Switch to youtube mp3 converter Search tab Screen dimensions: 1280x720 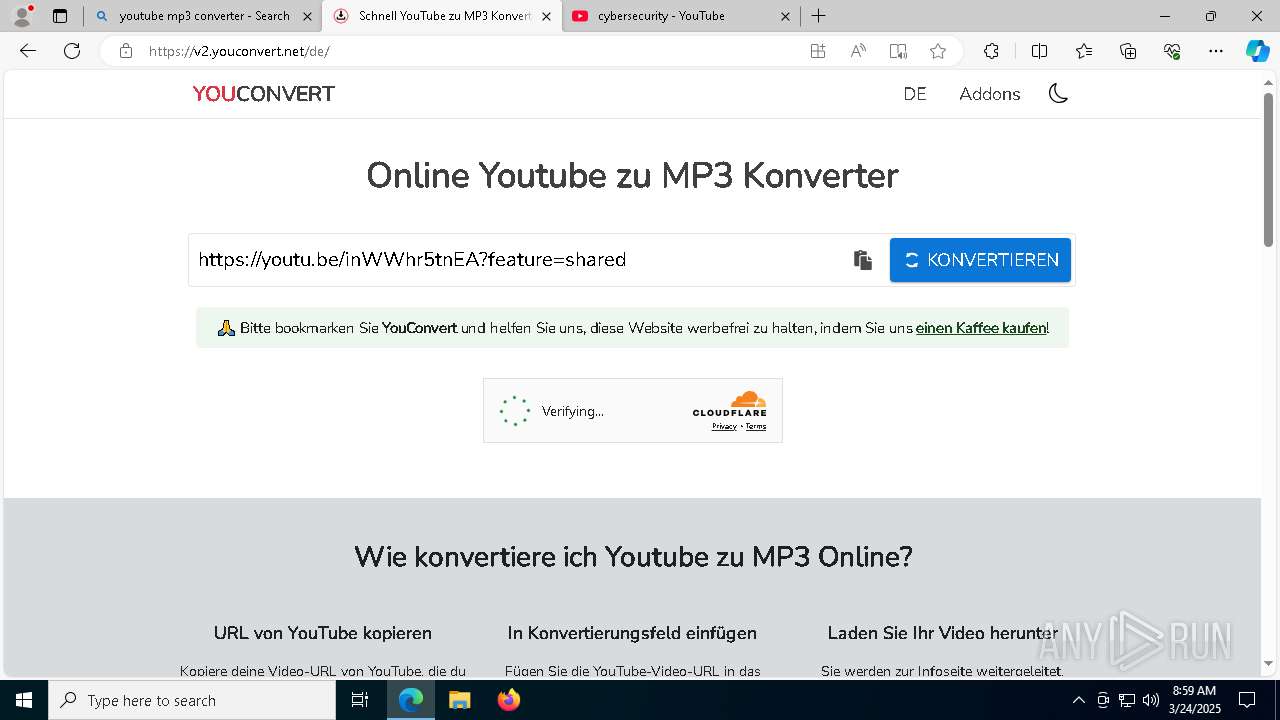[x=203, y=16]
